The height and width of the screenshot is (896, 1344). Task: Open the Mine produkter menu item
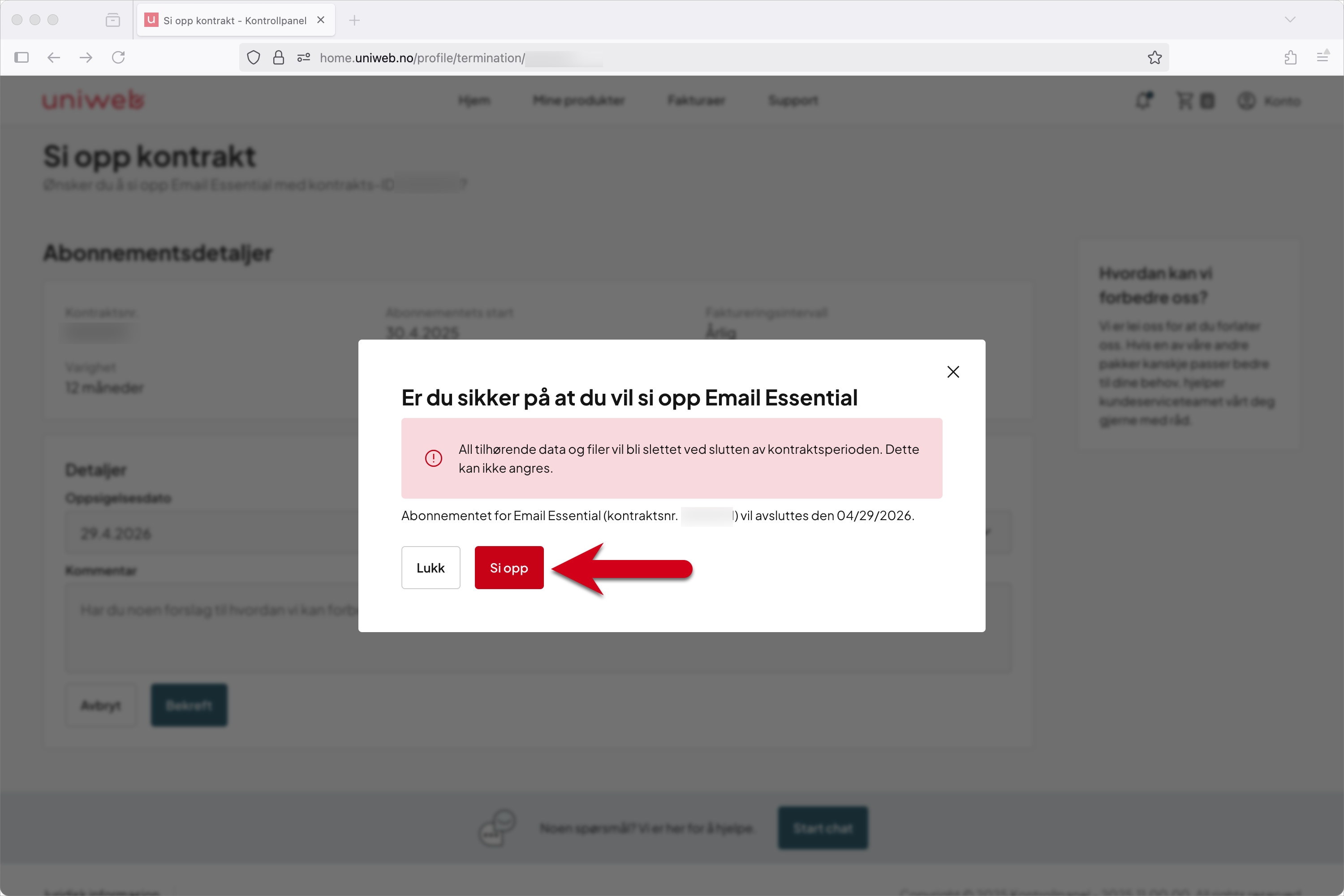coord(578,100)
